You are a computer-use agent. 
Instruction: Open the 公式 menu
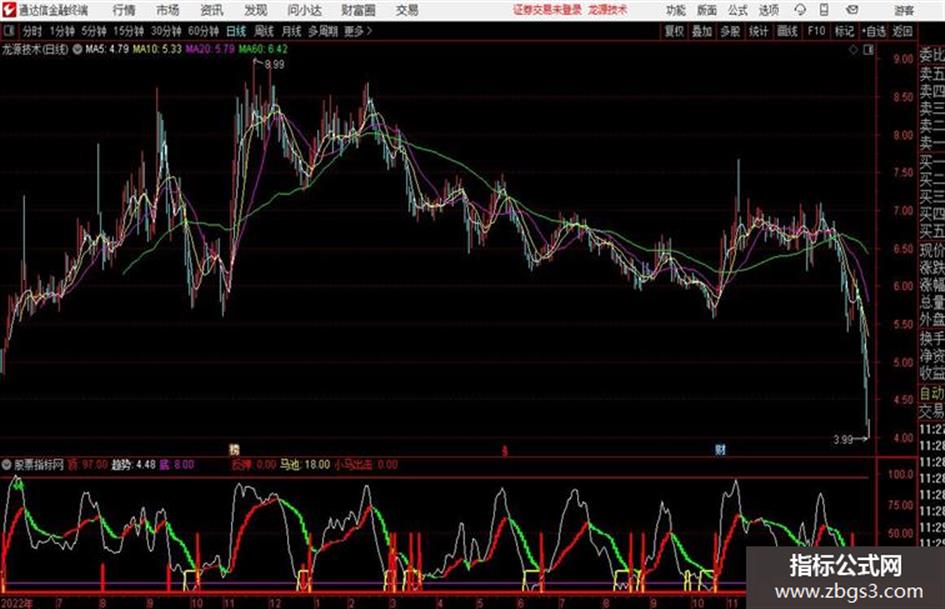click(738, 10)
